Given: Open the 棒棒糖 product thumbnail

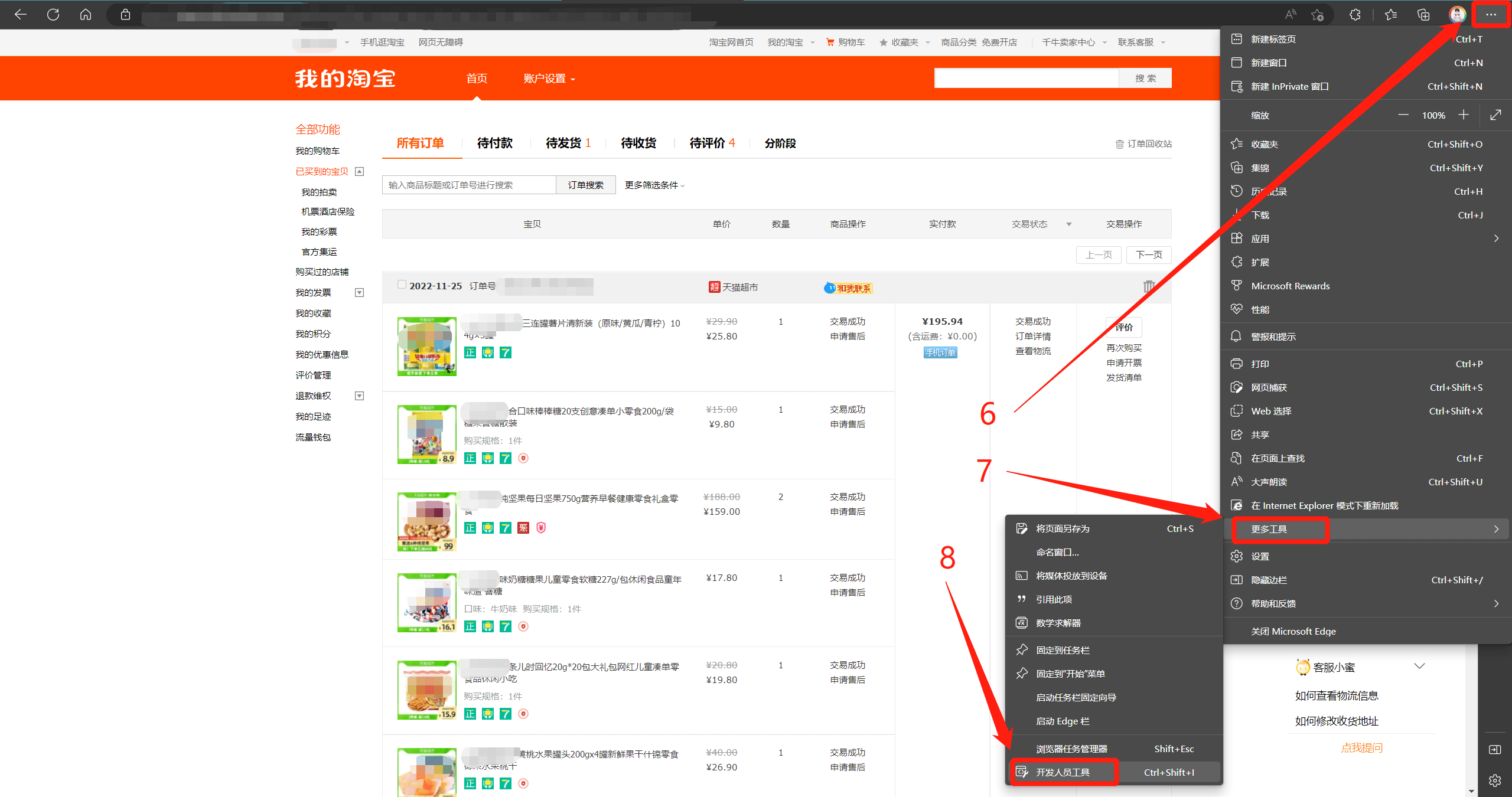Looking at the screenshot, I should 427,435.
